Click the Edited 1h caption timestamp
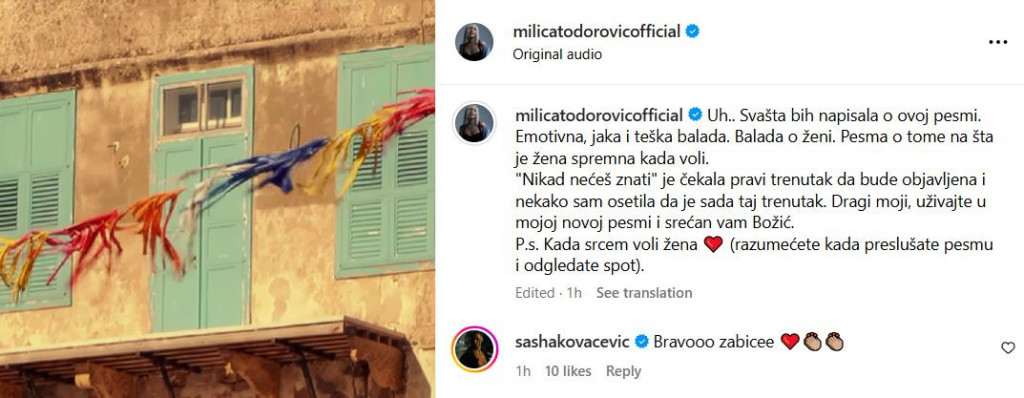Viewport: 1024px width, 398px height. pos(548,293)
